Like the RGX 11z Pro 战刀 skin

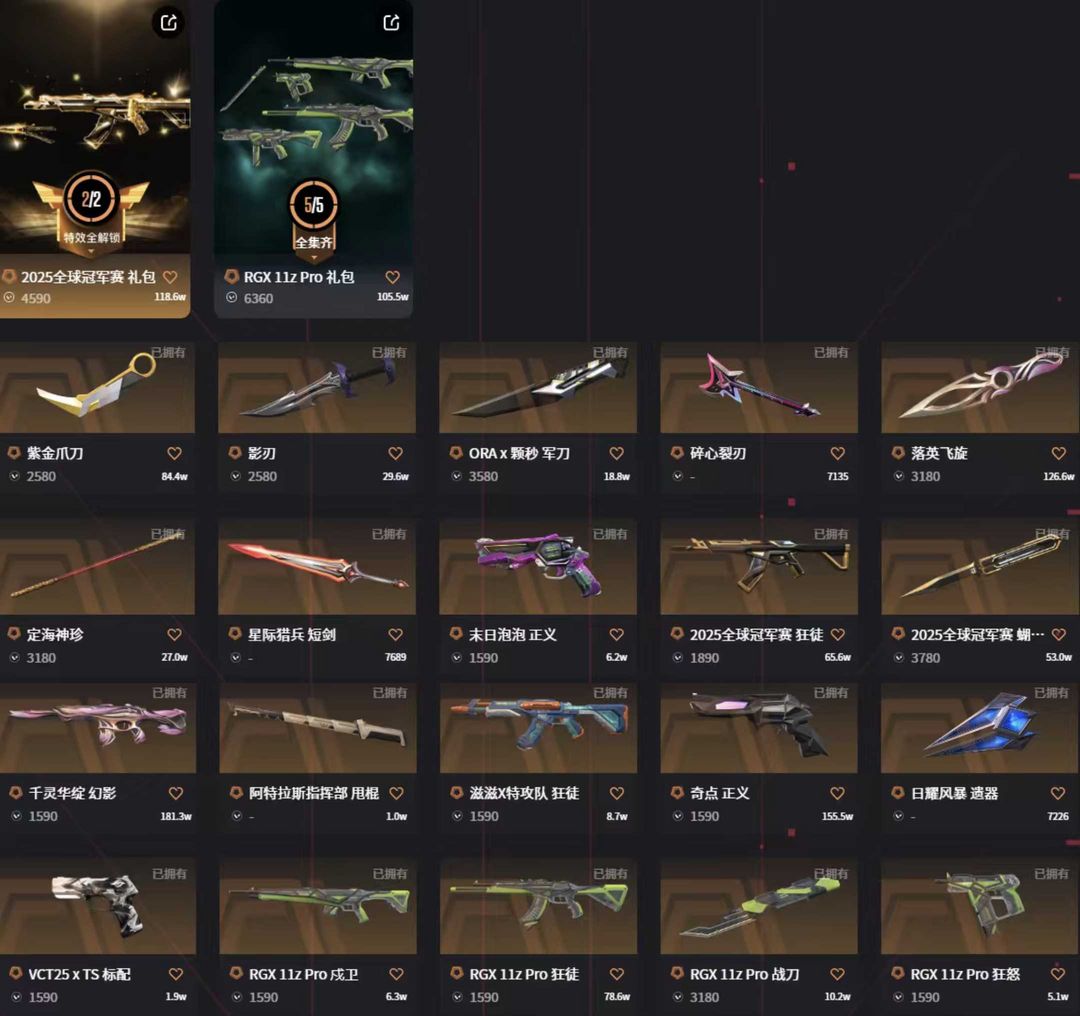tap(838, 974)
